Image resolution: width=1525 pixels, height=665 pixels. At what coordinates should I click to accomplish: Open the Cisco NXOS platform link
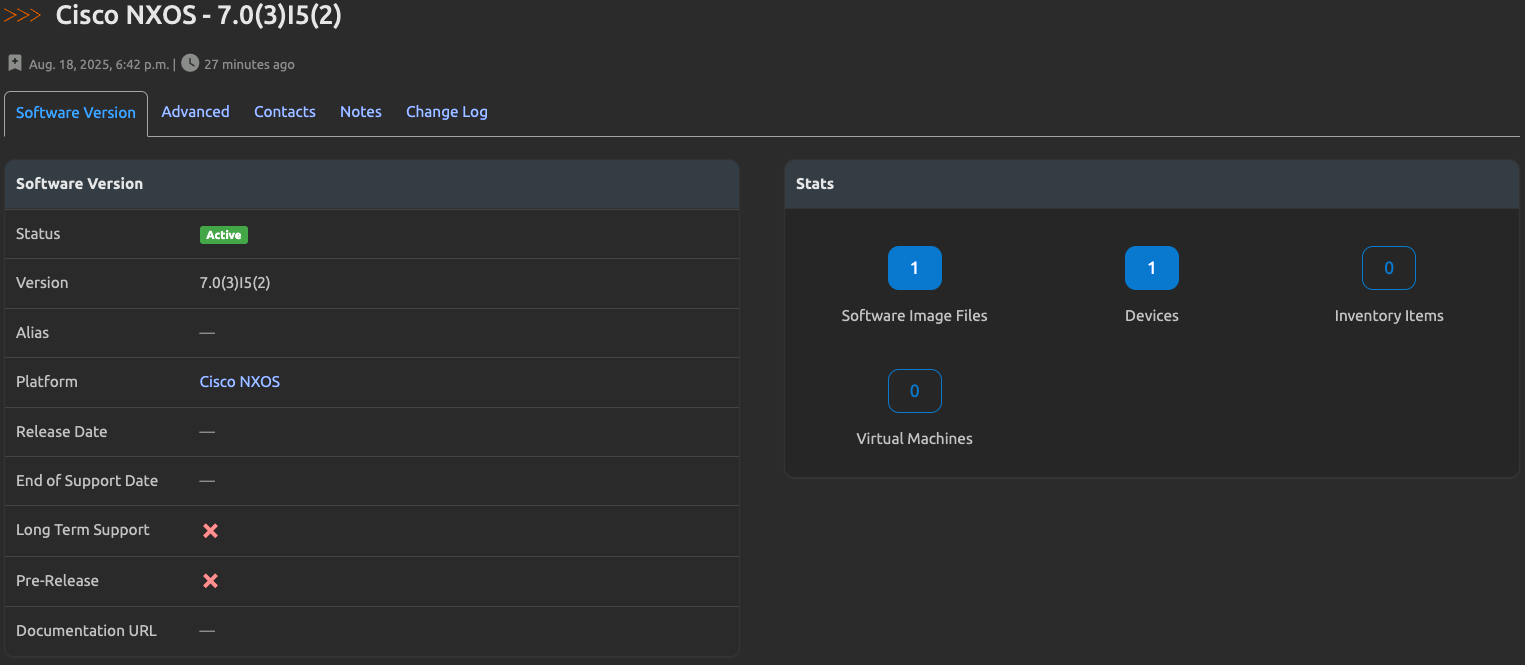pyautogui.click(x=239, y=381)
